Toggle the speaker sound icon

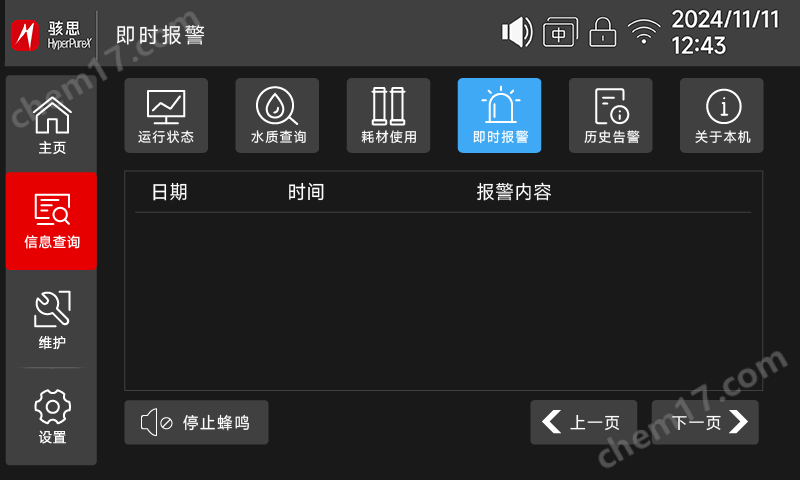click(517, 32)
